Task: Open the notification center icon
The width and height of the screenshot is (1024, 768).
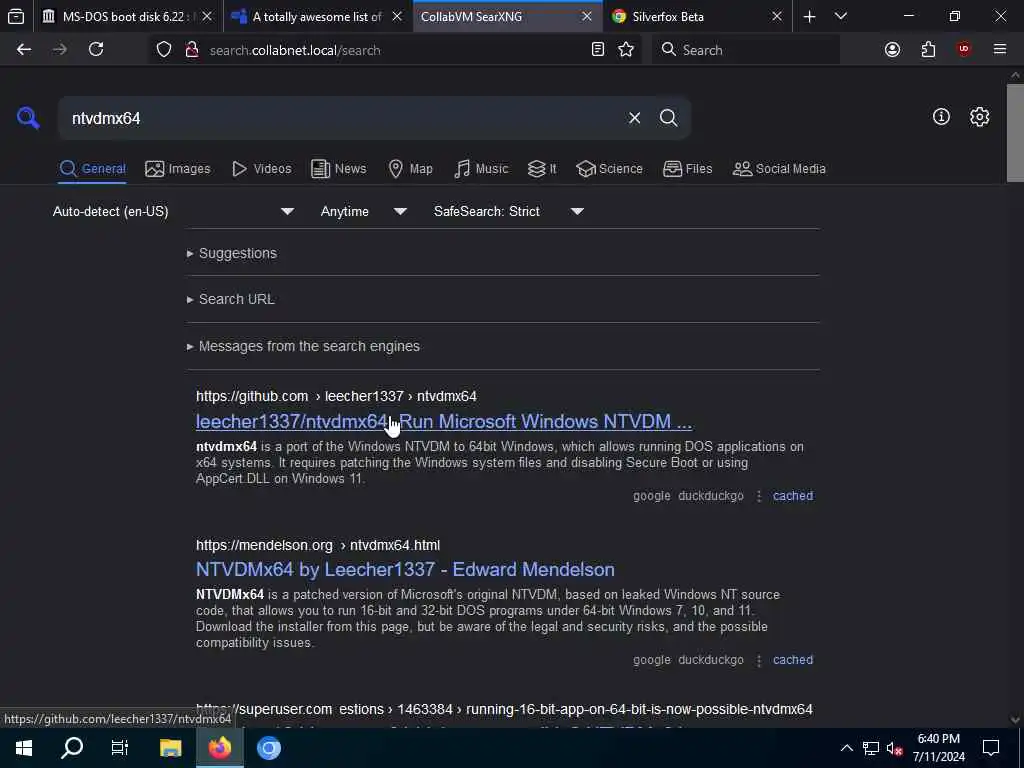Action: point(991,748)
